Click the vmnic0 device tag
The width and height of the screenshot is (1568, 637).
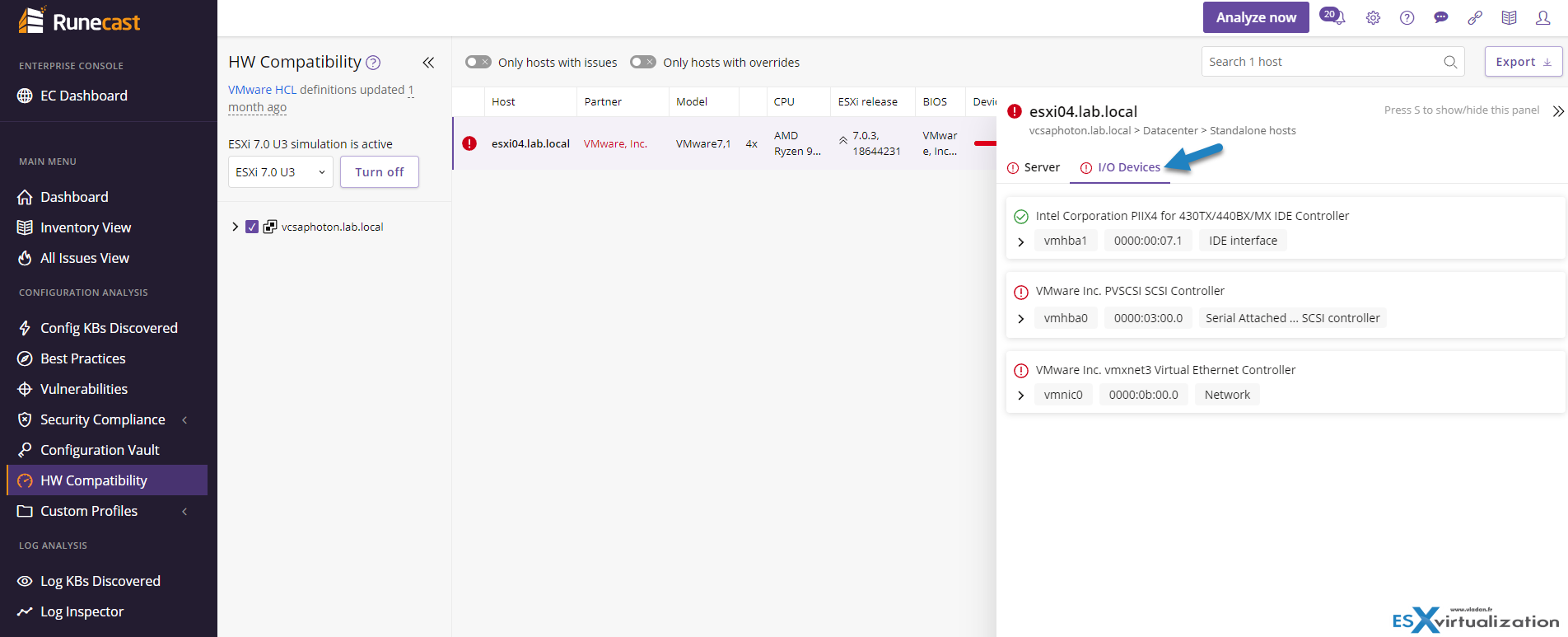click(x=1063, y=395)
